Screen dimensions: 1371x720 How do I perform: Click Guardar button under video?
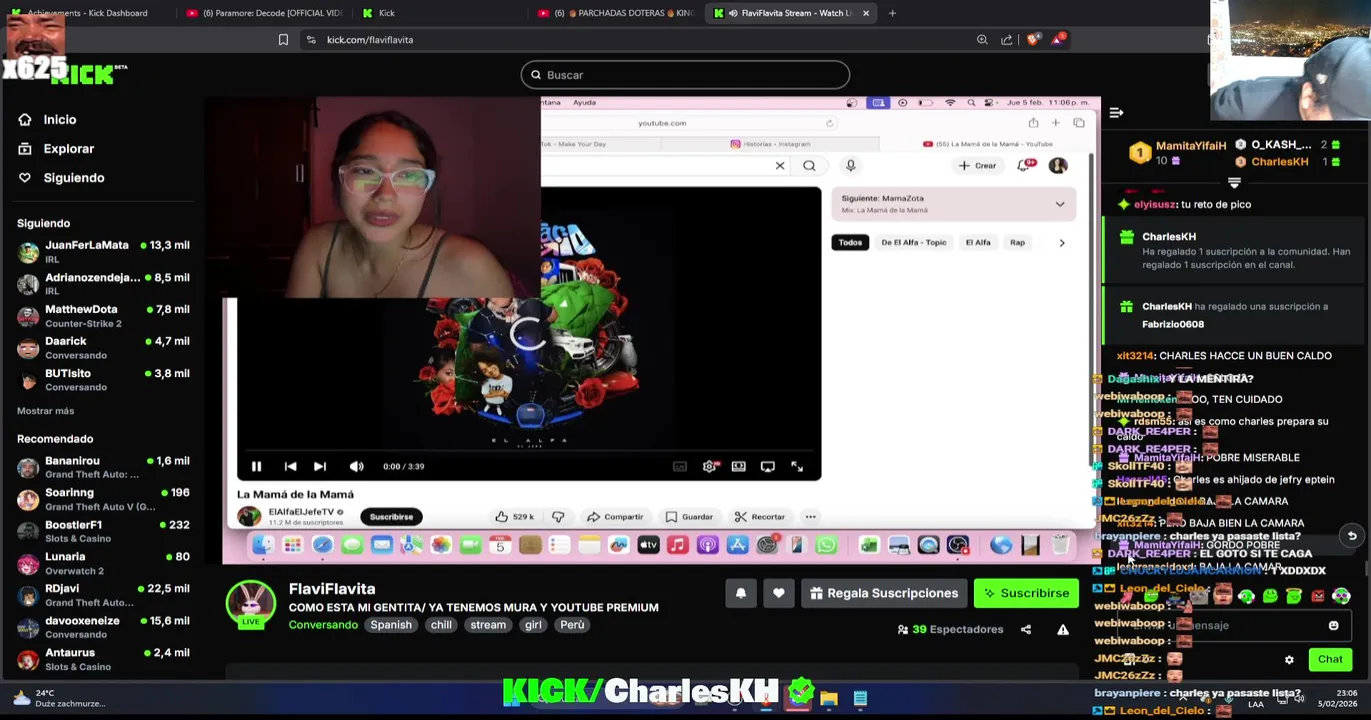[690, 516]
